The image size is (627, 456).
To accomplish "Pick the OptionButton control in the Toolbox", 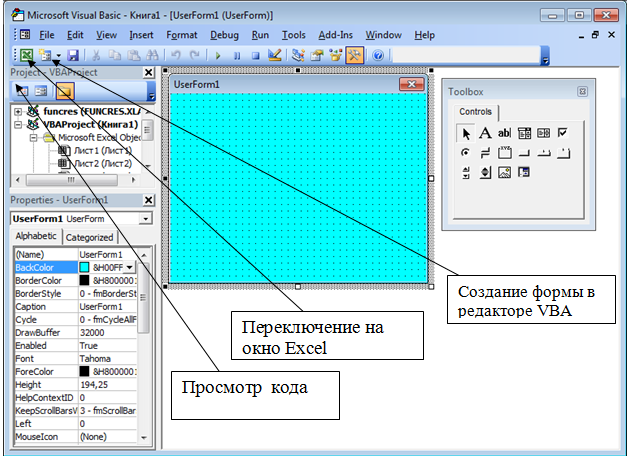I will (x=465, y=153).
